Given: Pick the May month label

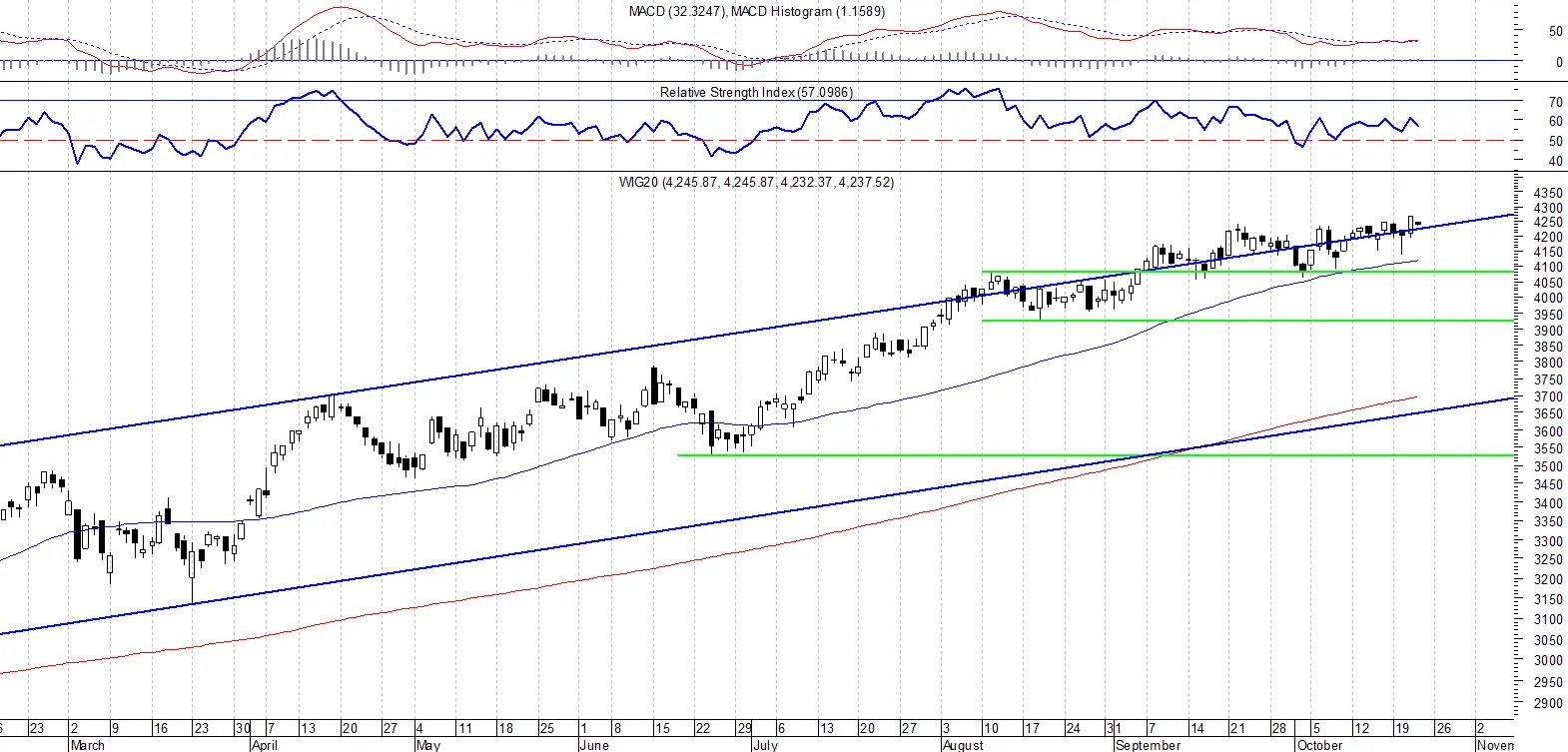Looking at the screenshot, I should tap(427, 745).
